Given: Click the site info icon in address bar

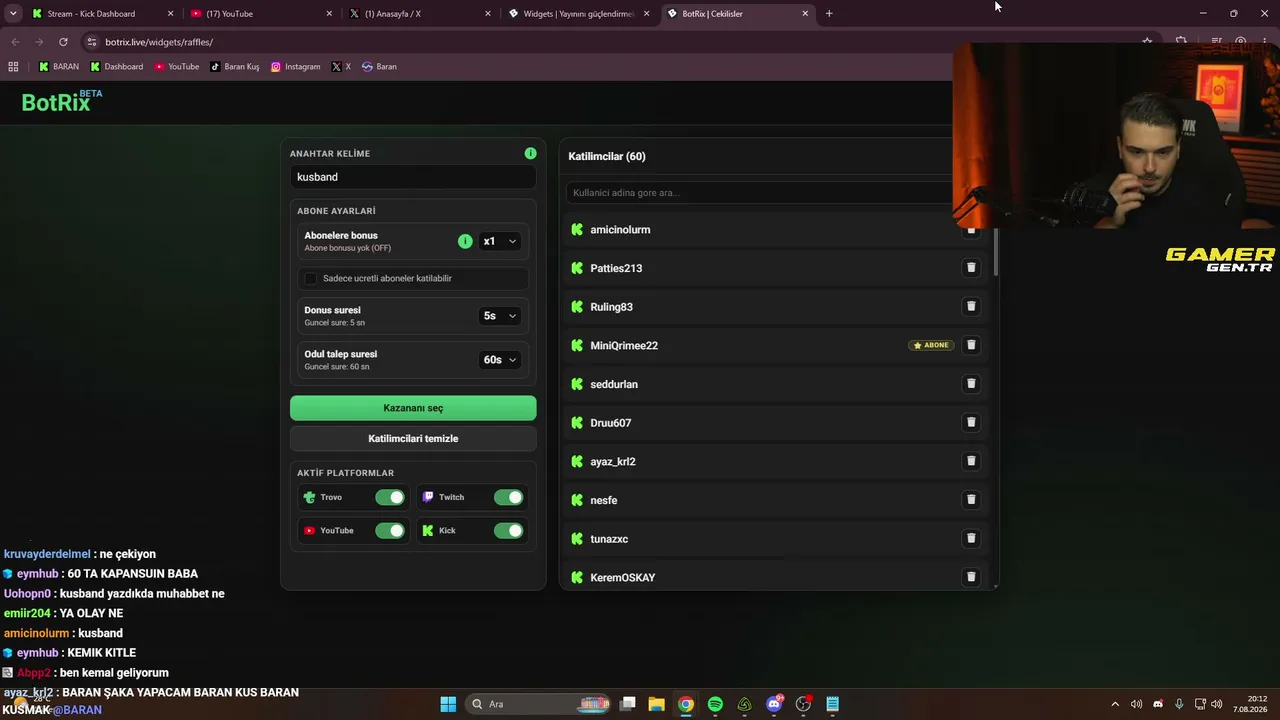Looking at the screenshot, I should 92,42.
